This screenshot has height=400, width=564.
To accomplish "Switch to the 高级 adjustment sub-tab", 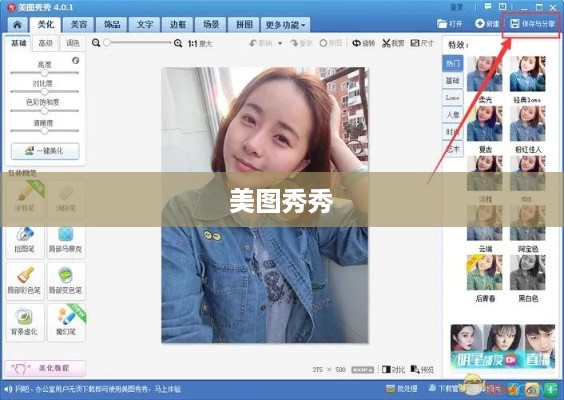I will [x=45, y=43].
